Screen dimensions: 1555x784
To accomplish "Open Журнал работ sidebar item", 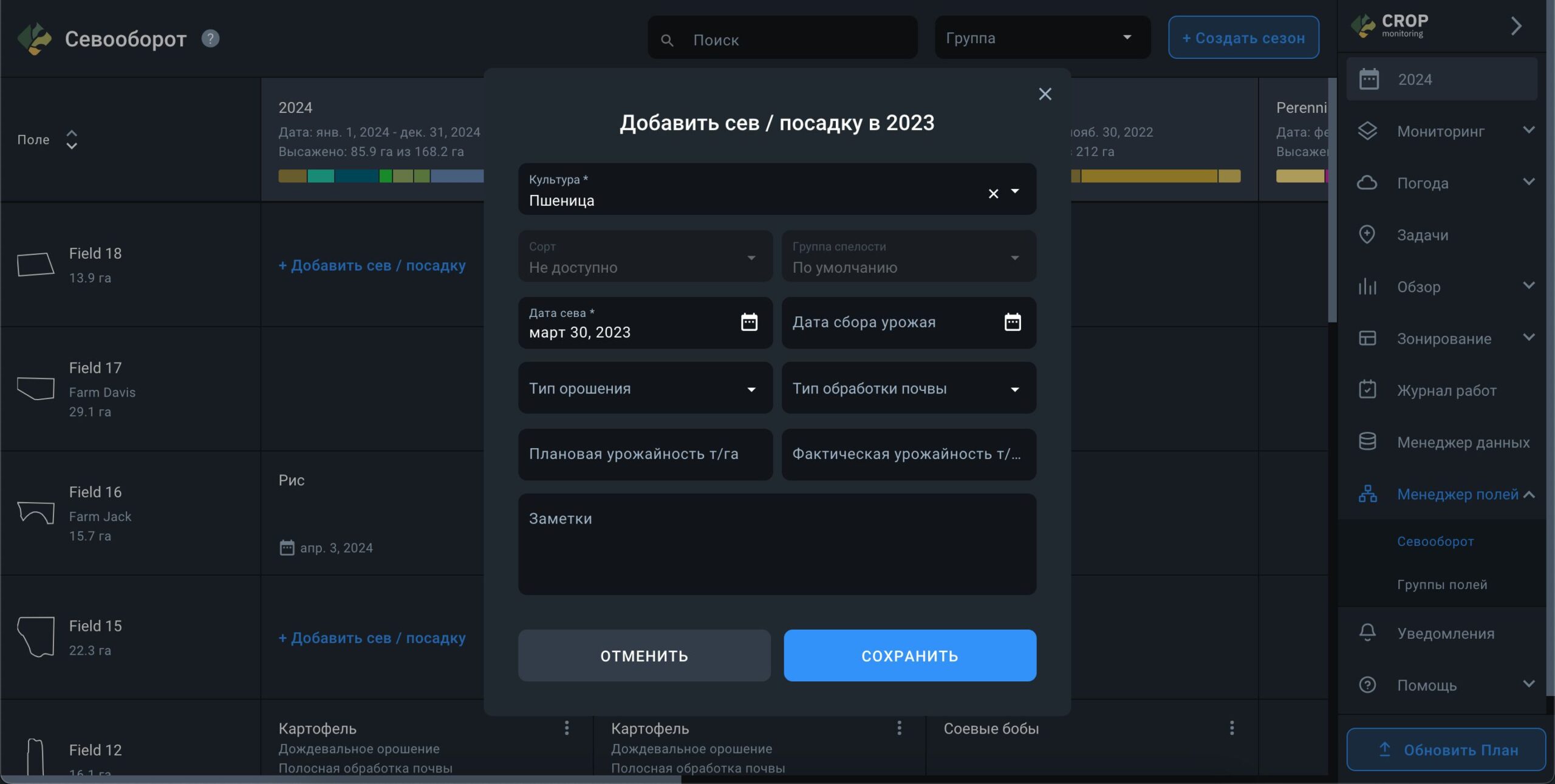I will click(1446, 390).
